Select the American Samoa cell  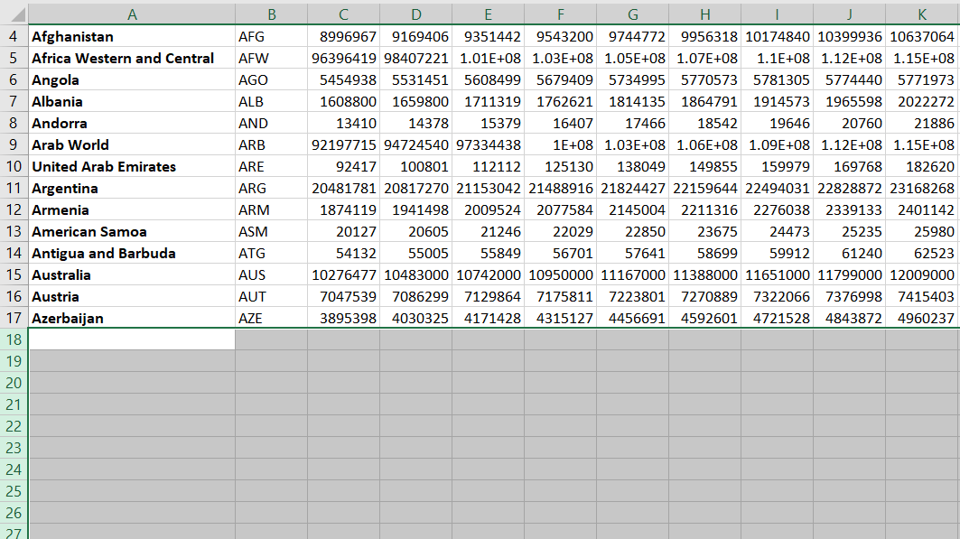[132, 232]
